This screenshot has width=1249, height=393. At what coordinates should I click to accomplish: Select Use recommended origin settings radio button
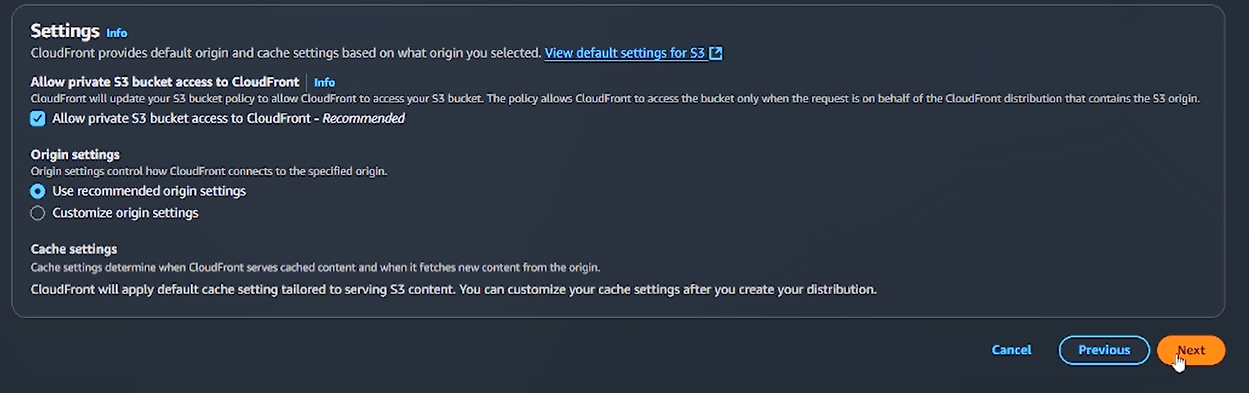[38, 191]
